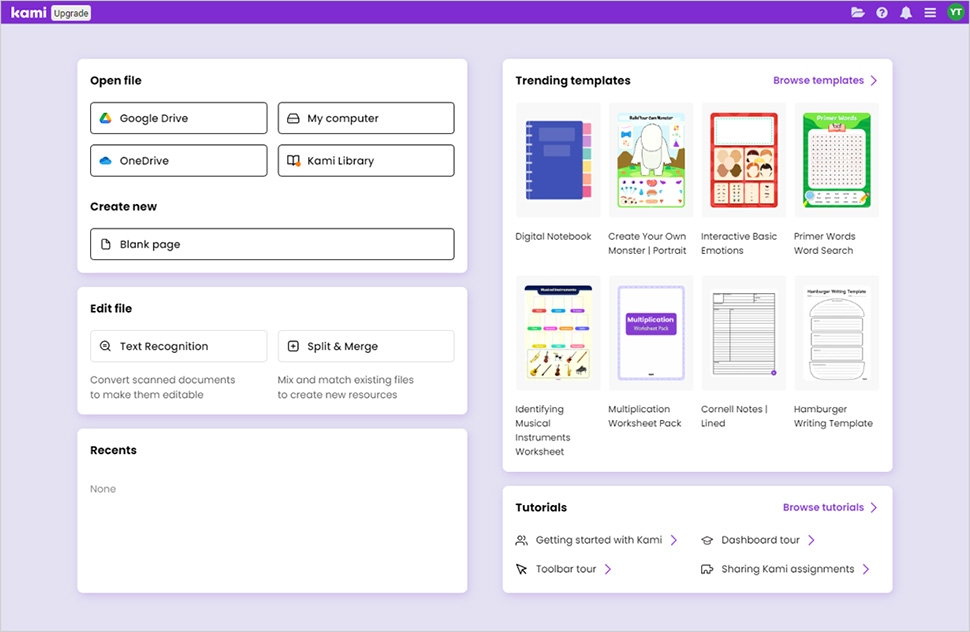Click the share icon beside Sharing Kami assignments

(x=707, y=569)
